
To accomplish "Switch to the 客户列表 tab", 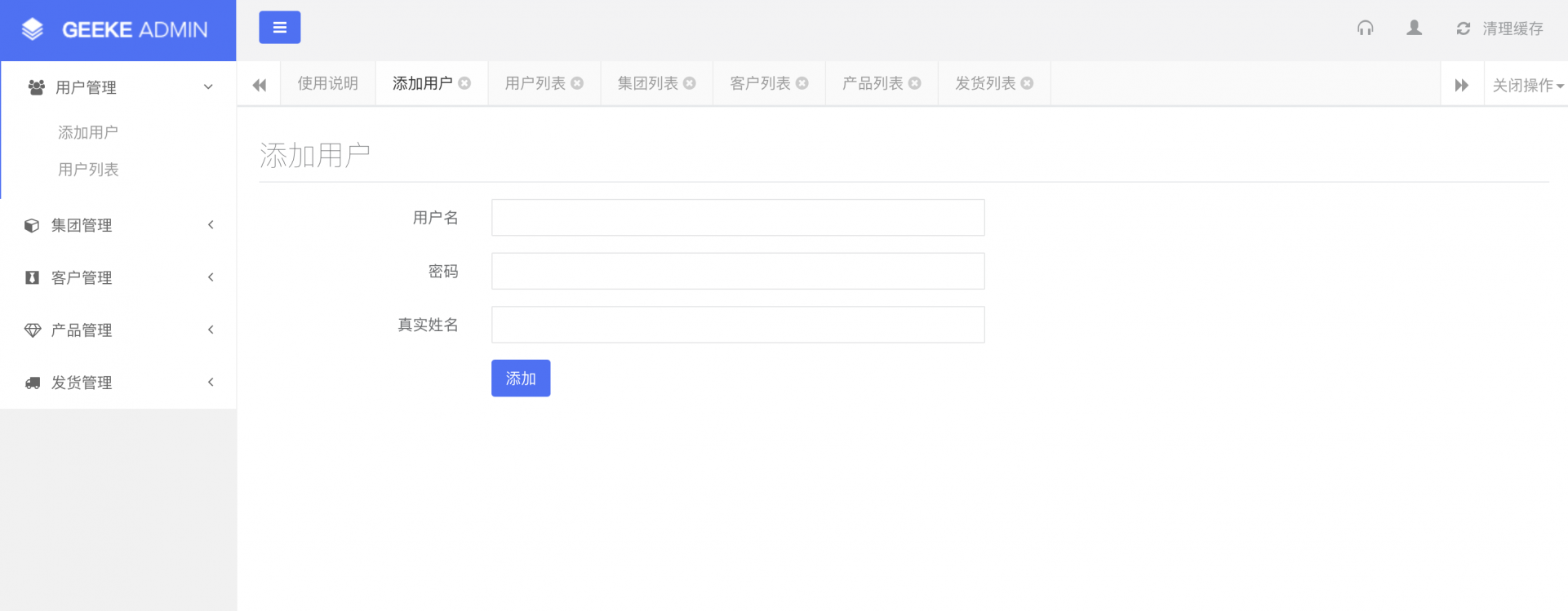I will pos(761,83).
